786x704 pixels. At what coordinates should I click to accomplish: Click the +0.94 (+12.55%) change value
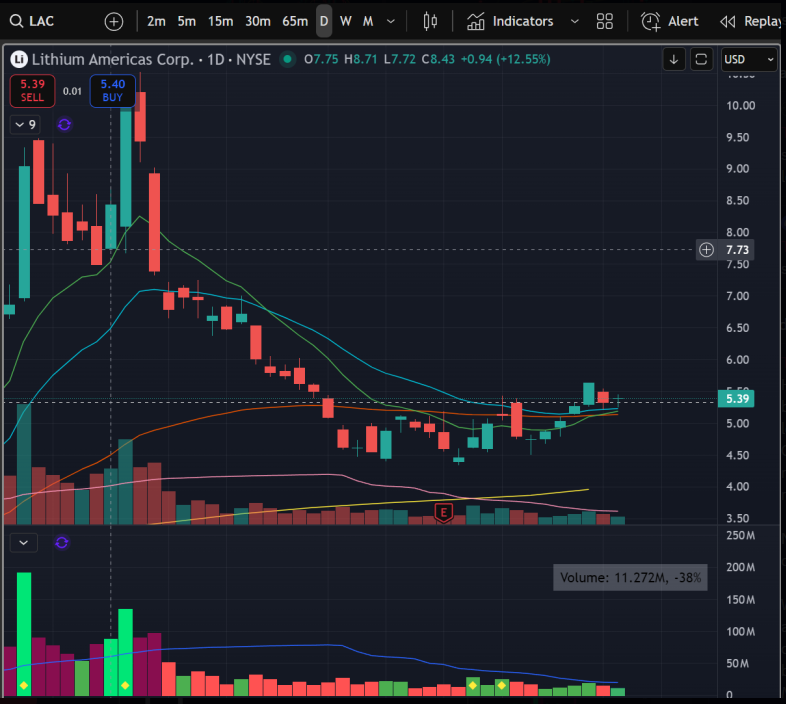tap(505, 59)
